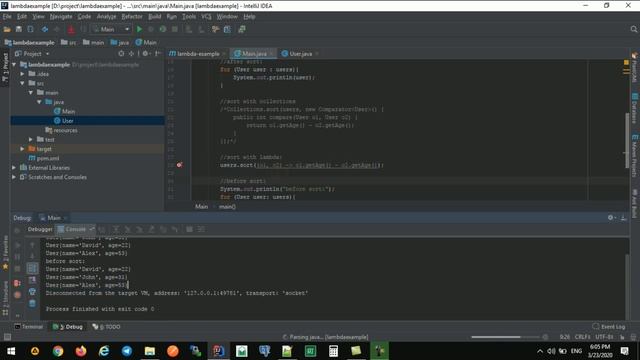Click the red Build project icon
The height and width of the screenshot is (360, 640).
coord(71,29)
